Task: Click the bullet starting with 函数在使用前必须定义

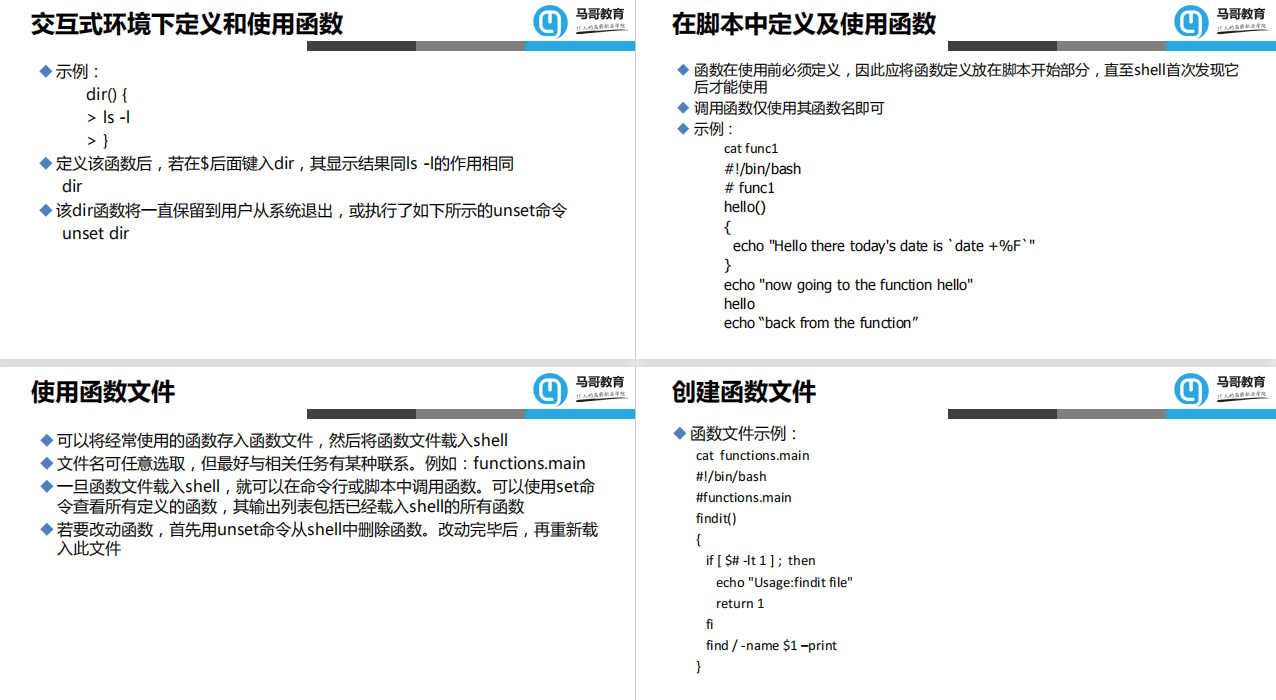Action: coord(958,78)
